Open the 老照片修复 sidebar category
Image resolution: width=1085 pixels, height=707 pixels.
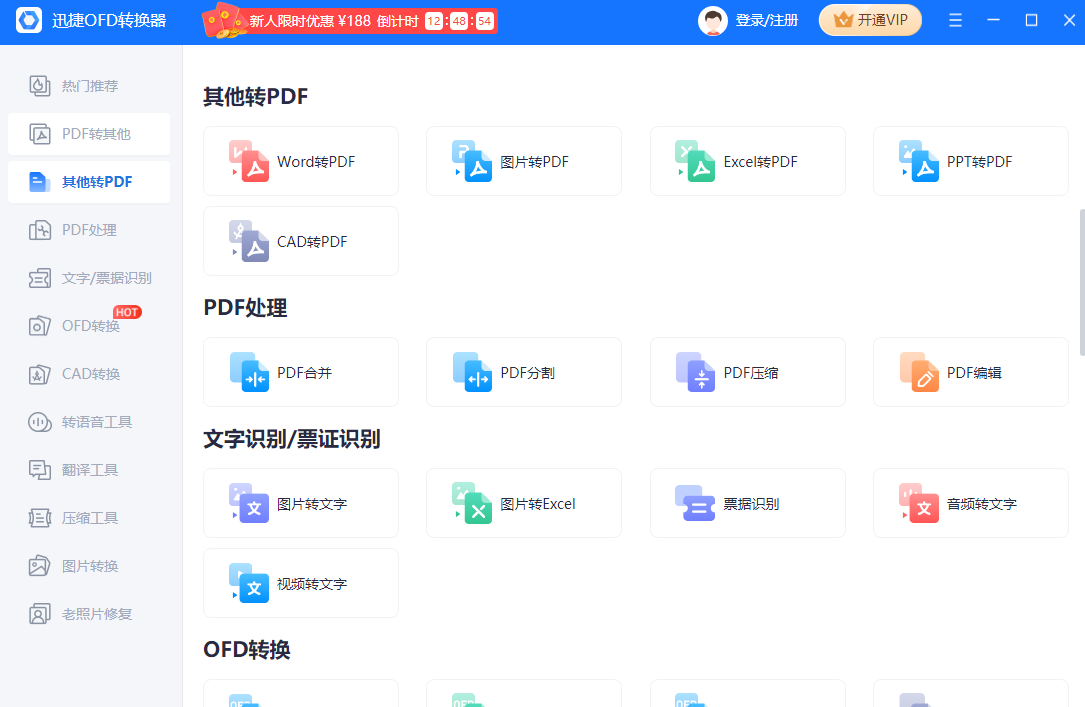pyautogui.click(x=88, y=613)
